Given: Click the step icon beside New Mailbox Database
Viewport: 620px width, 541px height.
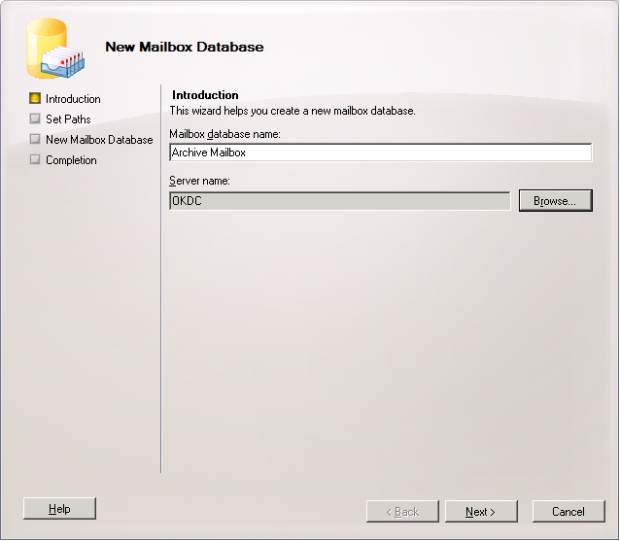Looking at the screenshot, I should point(35,139).
